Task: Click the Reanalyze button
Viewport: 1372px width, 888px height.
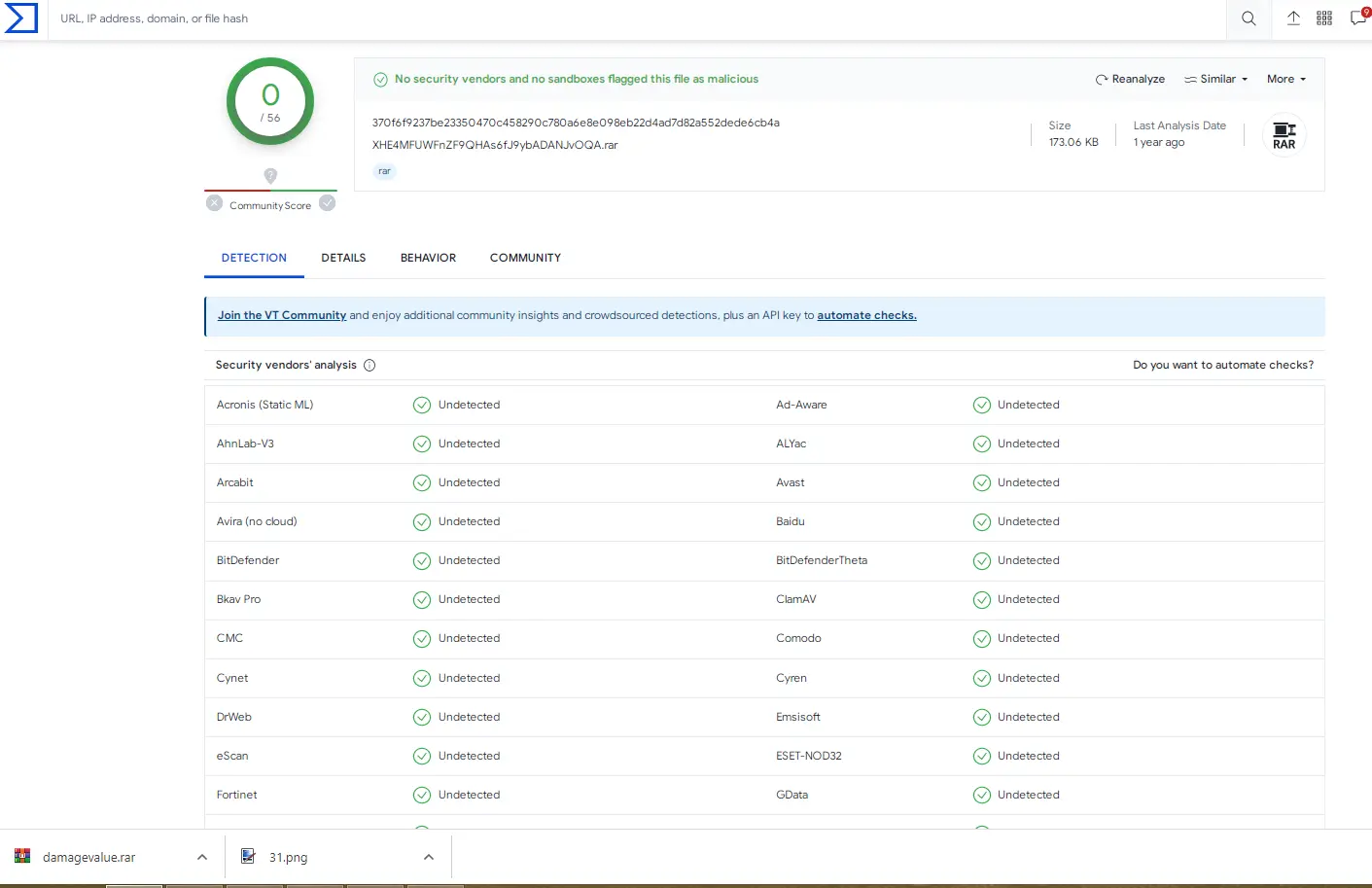Action: click(1130, 80)
